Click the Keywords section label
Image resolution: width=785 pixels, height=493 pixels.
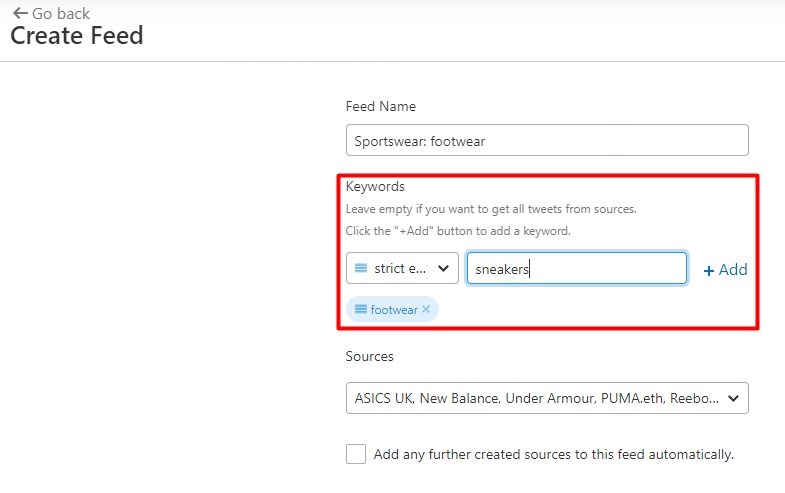pos(375,187)
